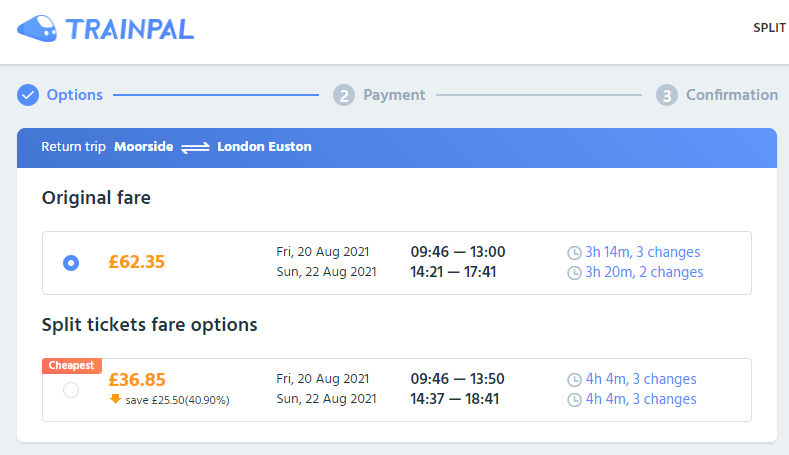The height and width of the screenshot is (455, 789).
Task: Click the return-trip swap arrows icon
Action: point(195,147)
